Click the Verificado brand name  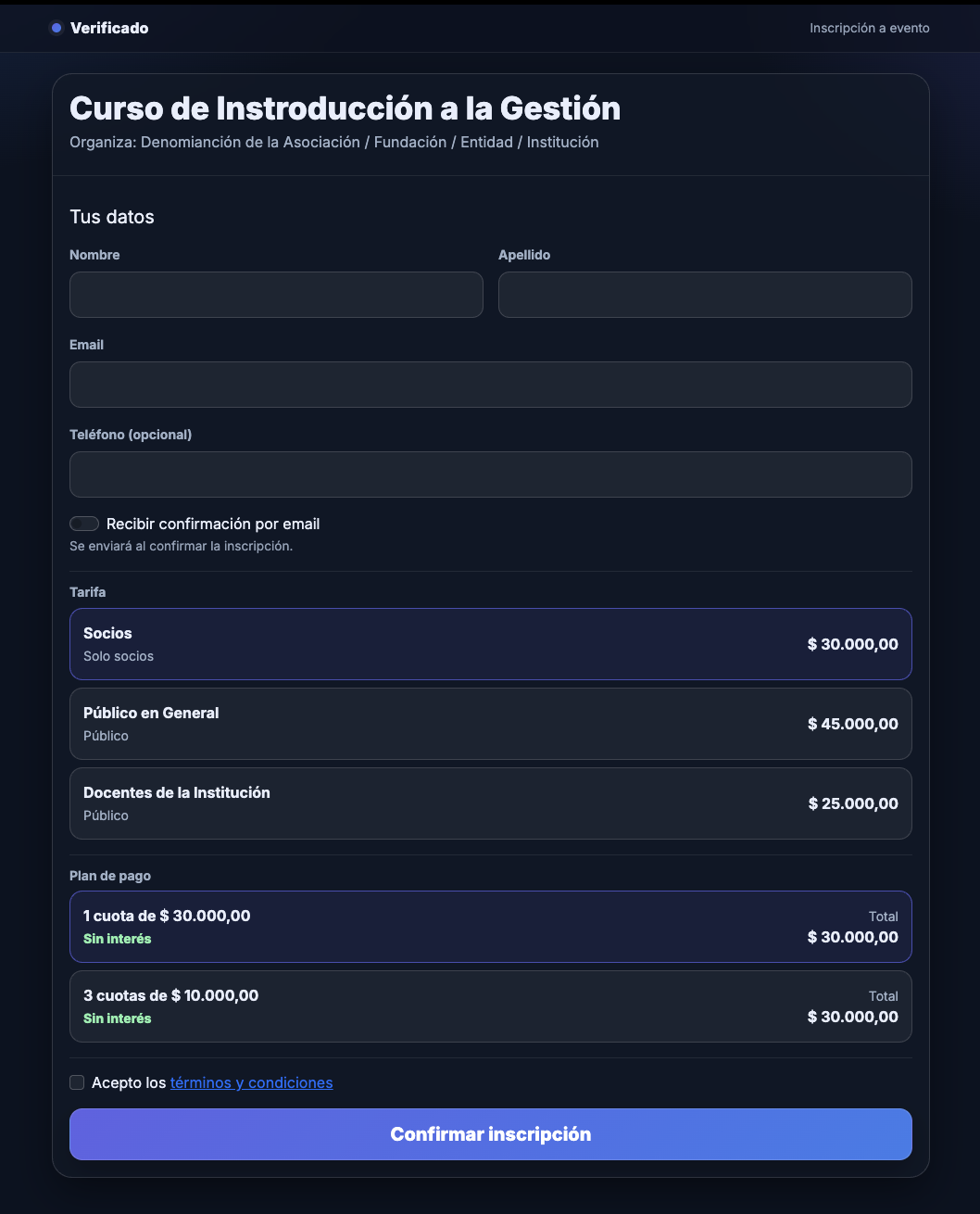pos(109,28)
